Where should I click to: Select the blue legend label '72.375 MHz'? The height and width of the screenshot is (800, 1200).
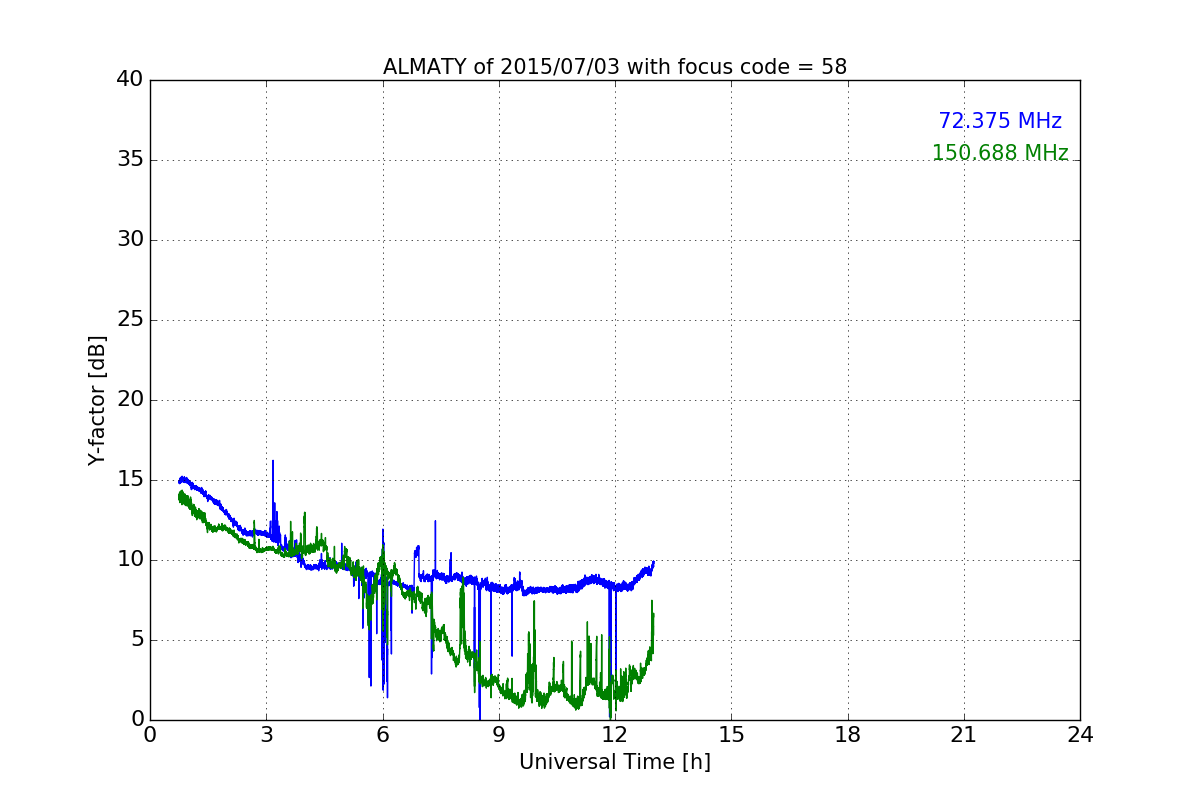pos(1000,121)
